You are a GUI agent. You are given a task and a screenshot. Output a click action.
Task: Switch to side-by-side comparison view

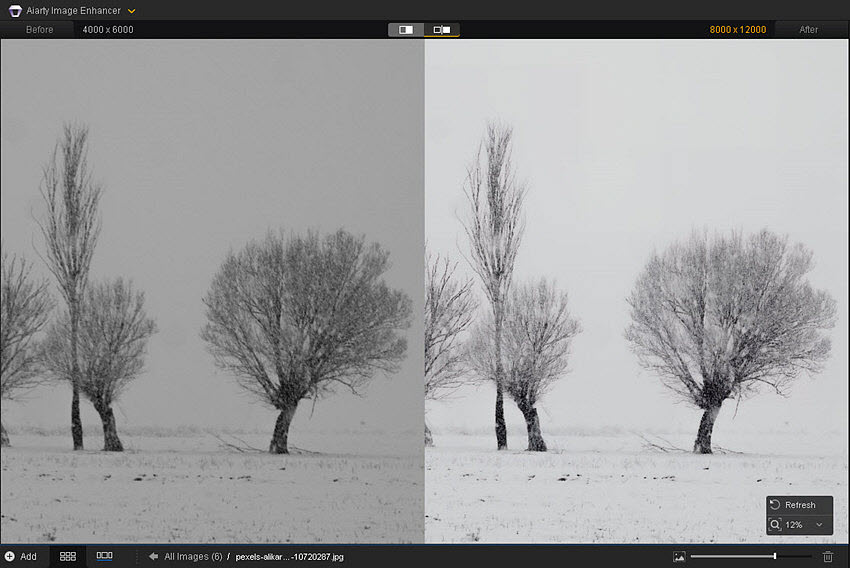(442, 30)
